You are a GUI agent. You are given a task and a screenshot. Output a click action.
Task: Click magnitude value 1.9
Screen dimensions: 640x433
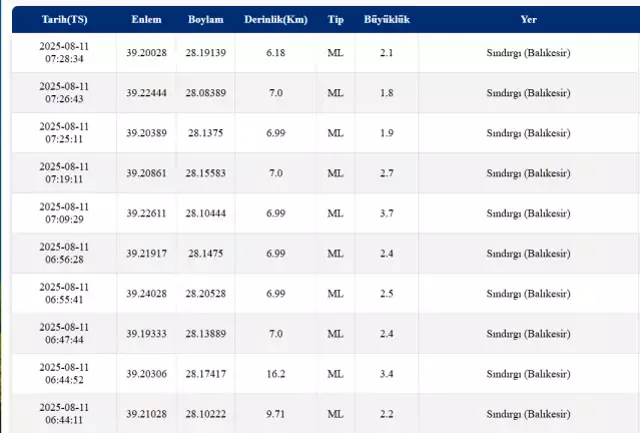(x=387, y=133)
